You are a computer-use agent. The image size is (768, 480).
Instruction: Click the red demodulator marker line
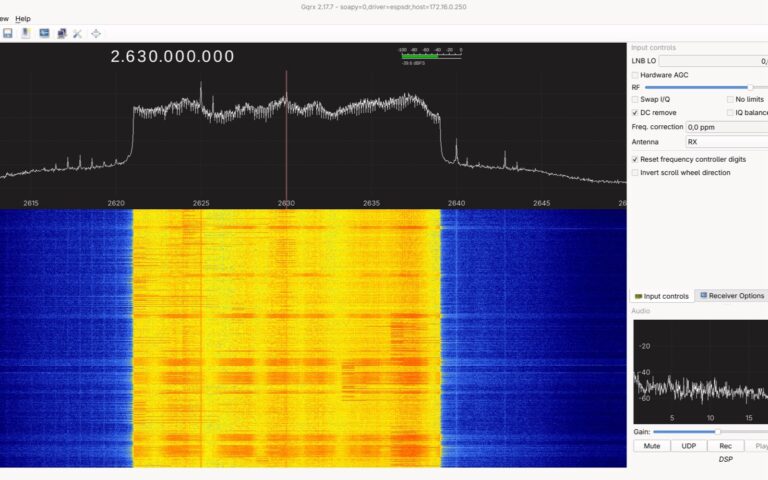(x=287, y=140)
